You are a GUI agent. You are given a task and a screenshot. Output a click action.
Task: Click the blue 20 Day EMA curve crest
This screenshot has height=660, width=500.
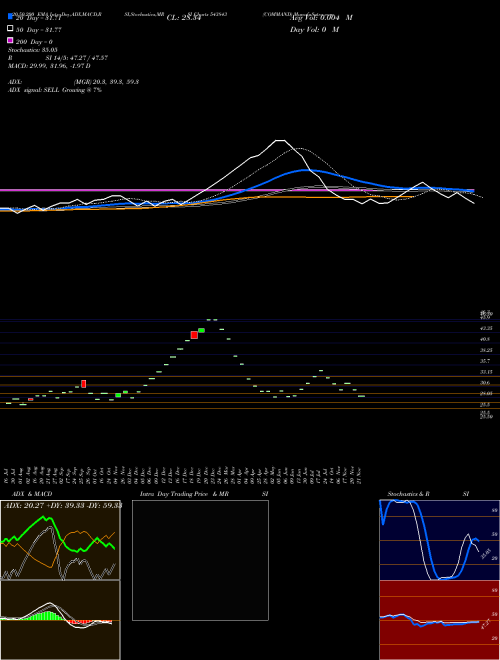(x=307, y=170)
